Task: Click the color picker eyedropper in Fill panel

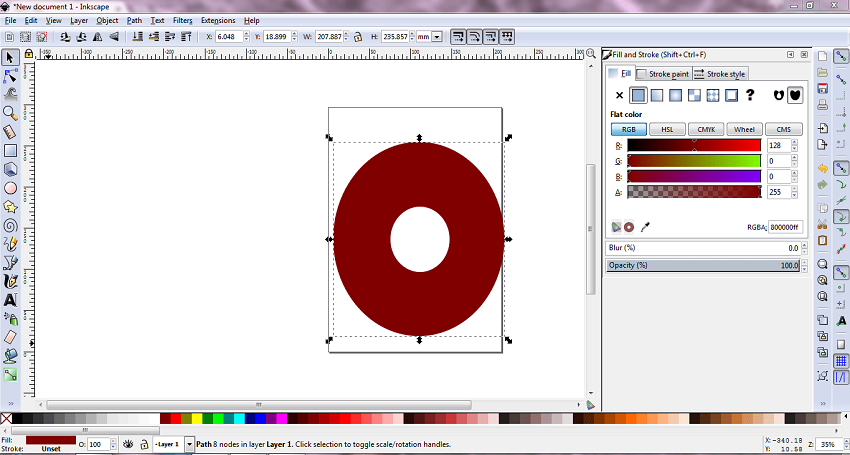Action: [x=645, y=227]
